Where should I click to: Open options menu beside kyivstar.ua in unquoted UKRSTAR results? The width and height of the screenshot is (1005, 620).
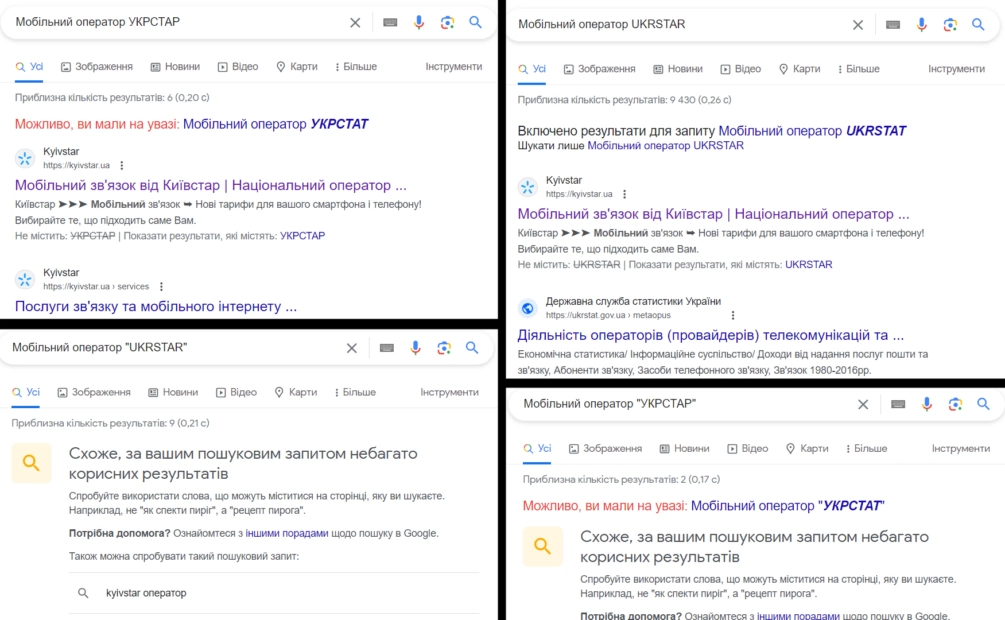(x=624, y=194)
